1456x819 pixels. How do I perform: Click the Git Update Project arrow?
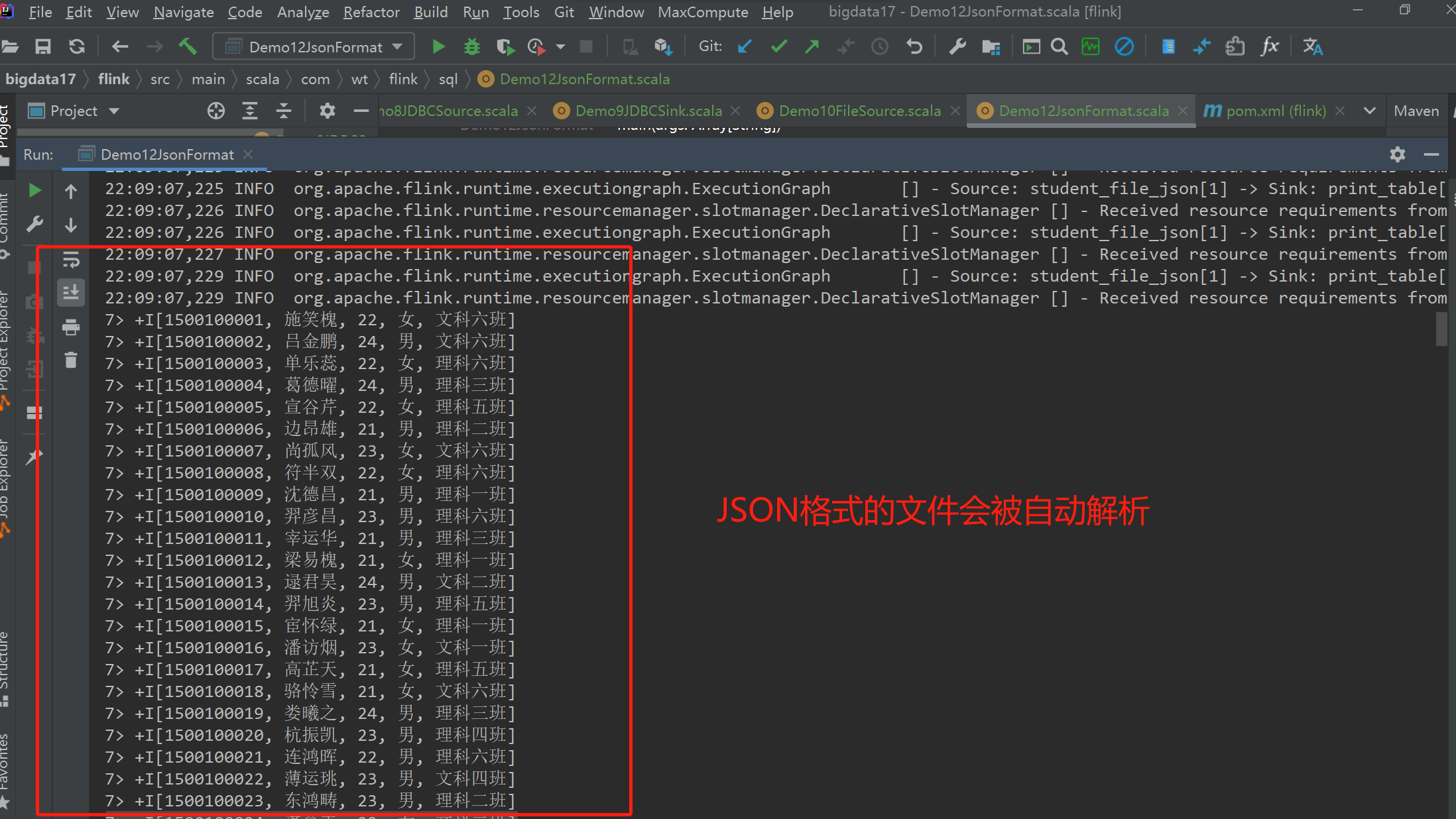[745, 46]
